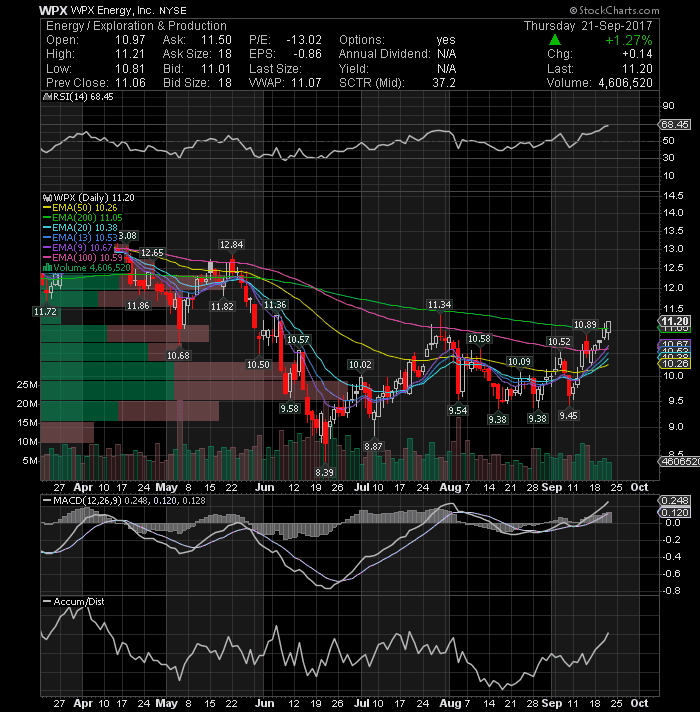Screen dimensions: 700x712
Task: Click the 10.89 price annotation
Action: [x=585, y=325]
